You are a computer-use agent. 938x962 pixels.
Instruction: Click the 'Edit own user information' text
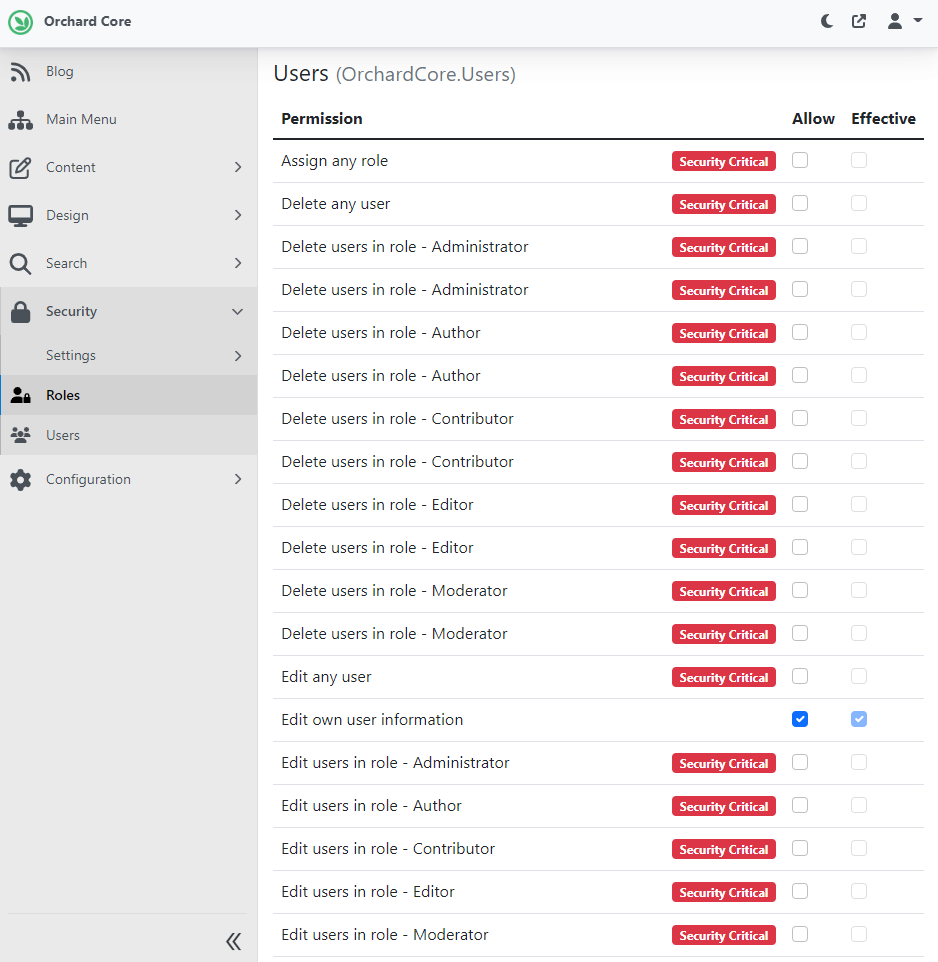[372, 720]
